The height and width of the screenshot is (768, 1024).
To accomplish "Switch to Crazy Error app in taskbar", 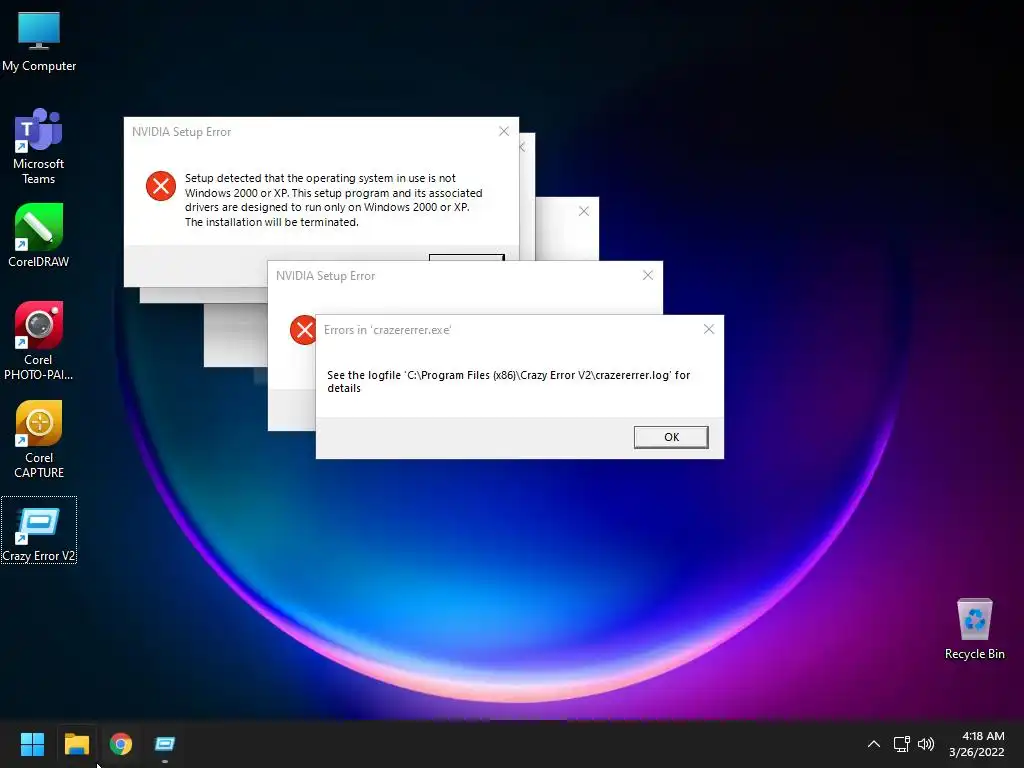I will (x=165, y=744).
